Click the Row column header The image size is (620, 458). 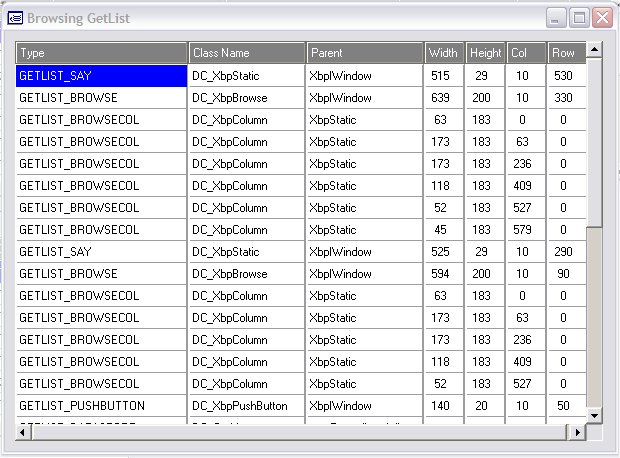click(565, 53)
